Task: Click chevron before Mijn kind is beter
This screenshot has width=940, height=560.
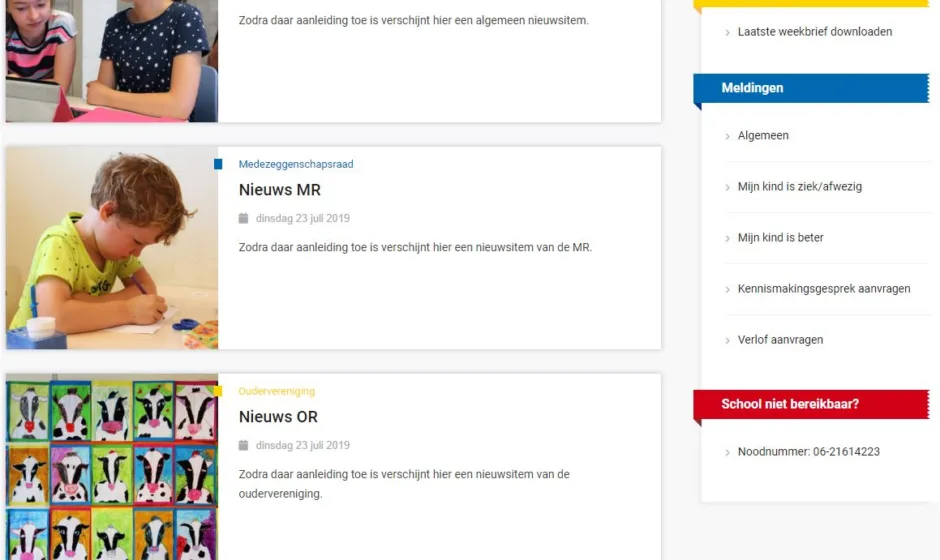Action: tap(727, 238)
